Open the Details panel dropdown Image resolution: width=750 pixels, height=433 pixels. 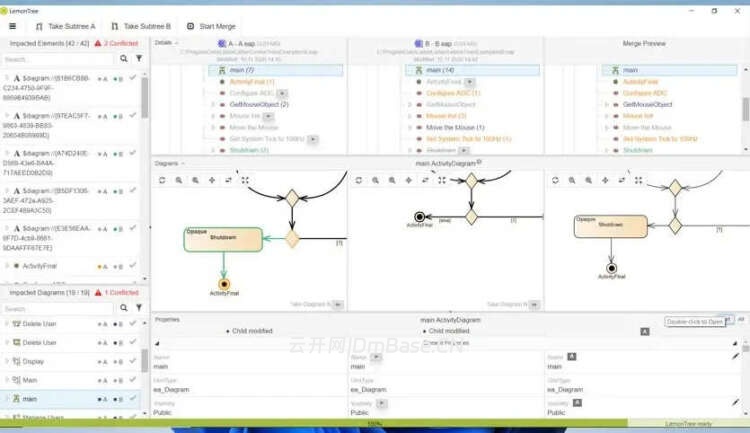coord(176,43)
